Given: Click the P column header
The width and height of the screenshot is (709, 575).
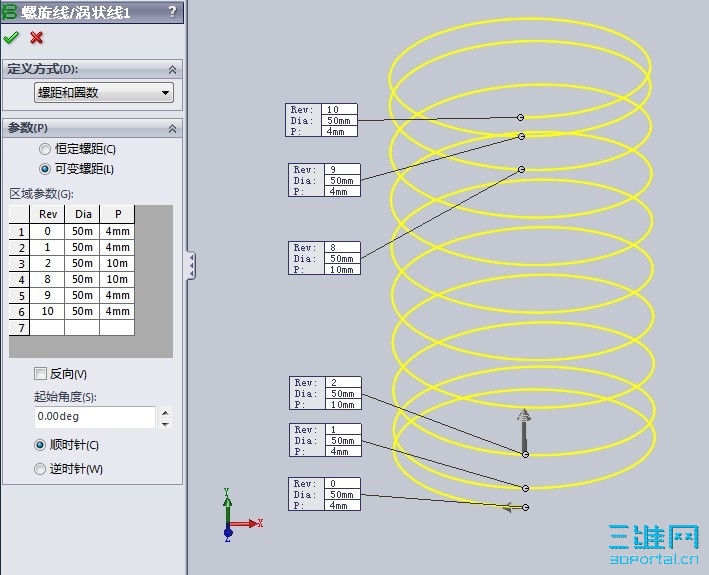Looking at the screenshot, I should (x=118, y=214).
